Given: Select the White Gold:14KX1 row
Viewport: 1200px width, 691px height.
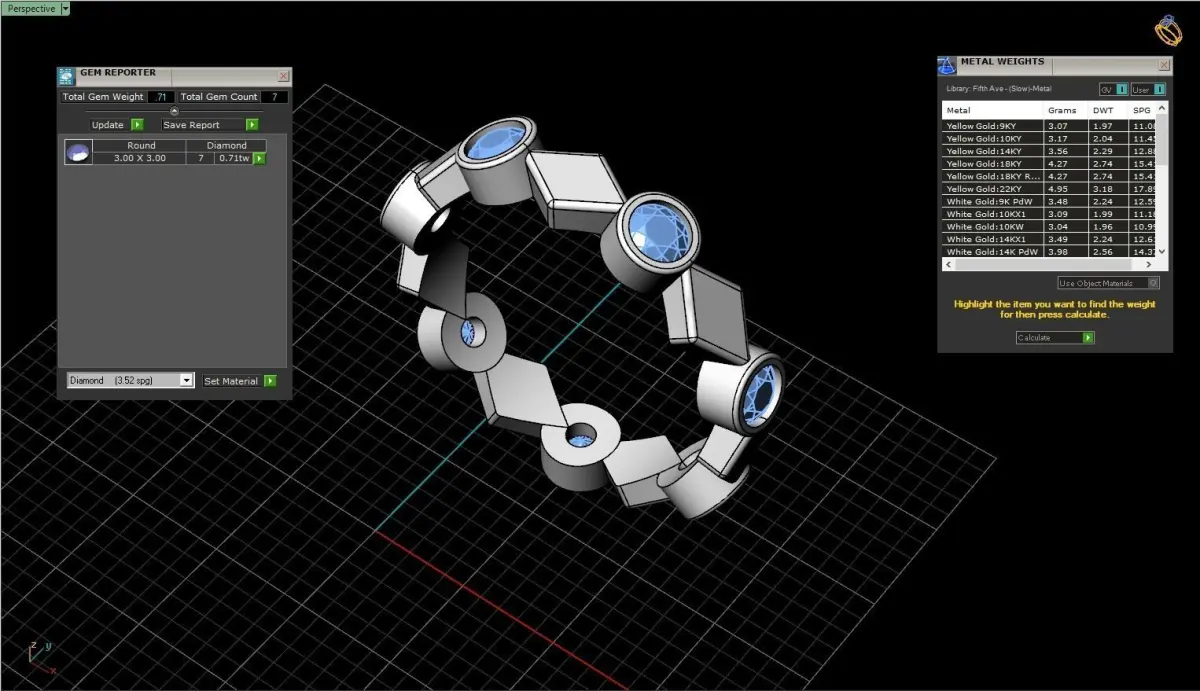Looking at the screenshot, I should [x=1049, y=240].
